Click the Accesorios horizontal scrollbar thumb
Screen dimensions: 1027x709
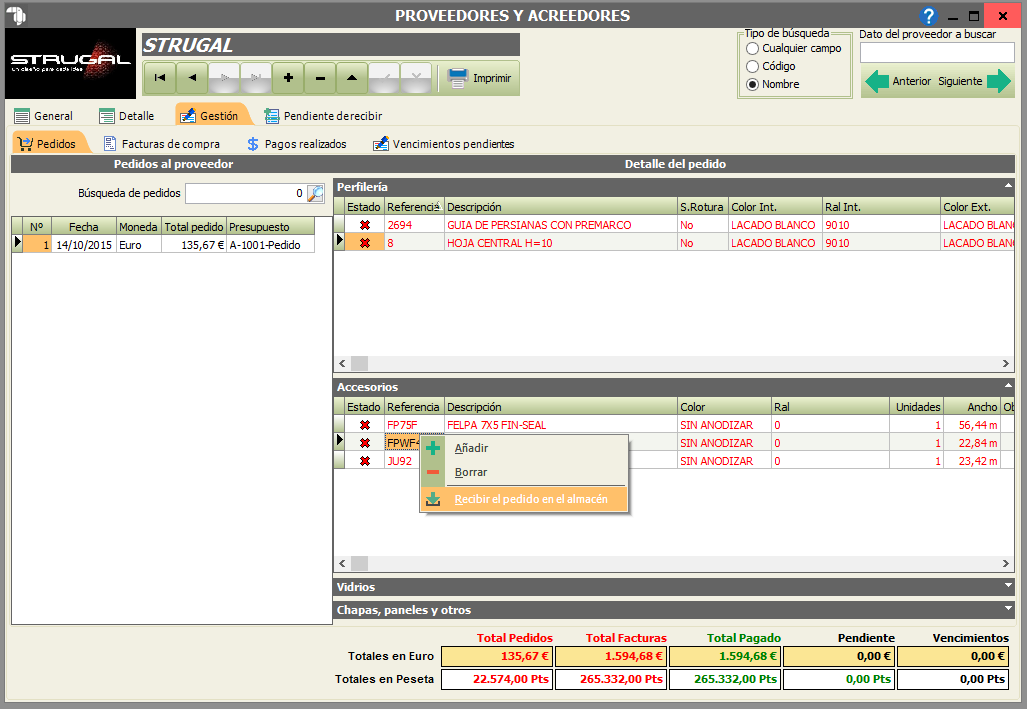point(360,564)
